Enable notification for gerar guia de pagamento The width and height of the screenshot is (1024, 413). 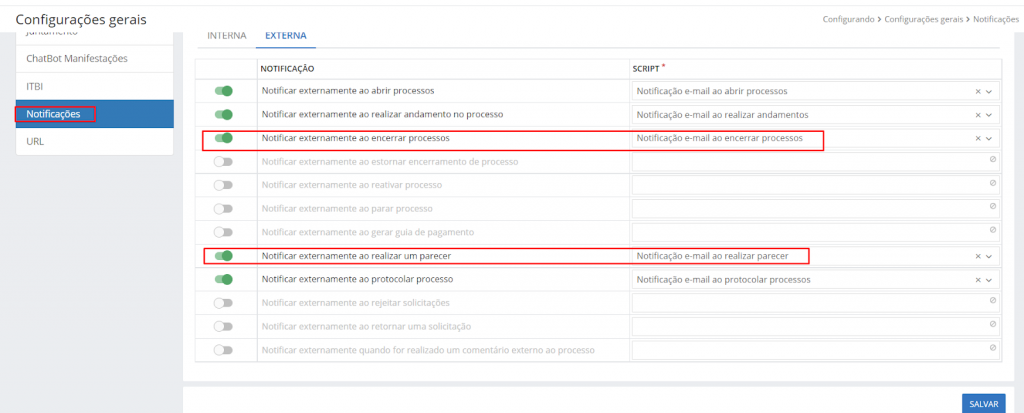(223, 232)
